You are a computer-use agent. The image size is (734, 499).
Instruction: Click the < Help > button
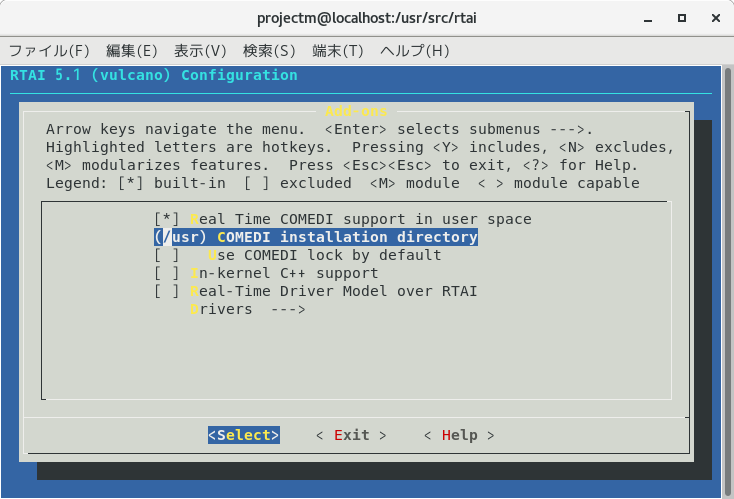click(x=459, y=435)
